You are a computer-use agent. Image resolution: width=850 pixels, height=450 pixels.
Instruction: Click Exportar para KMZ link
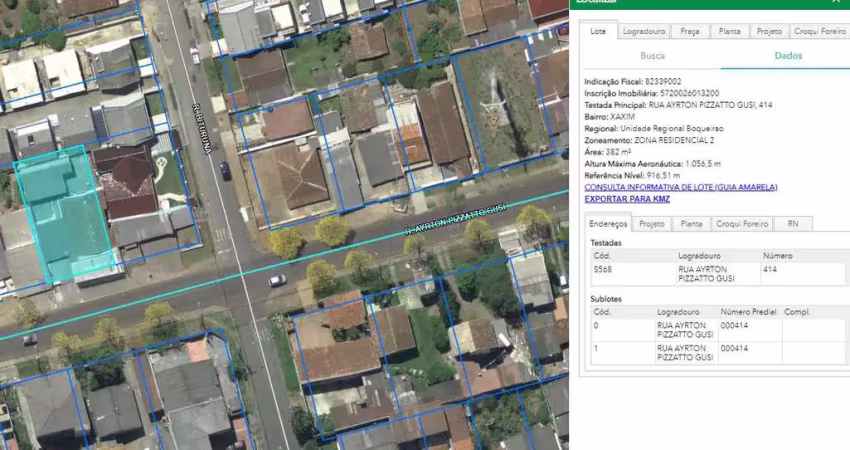627,199
